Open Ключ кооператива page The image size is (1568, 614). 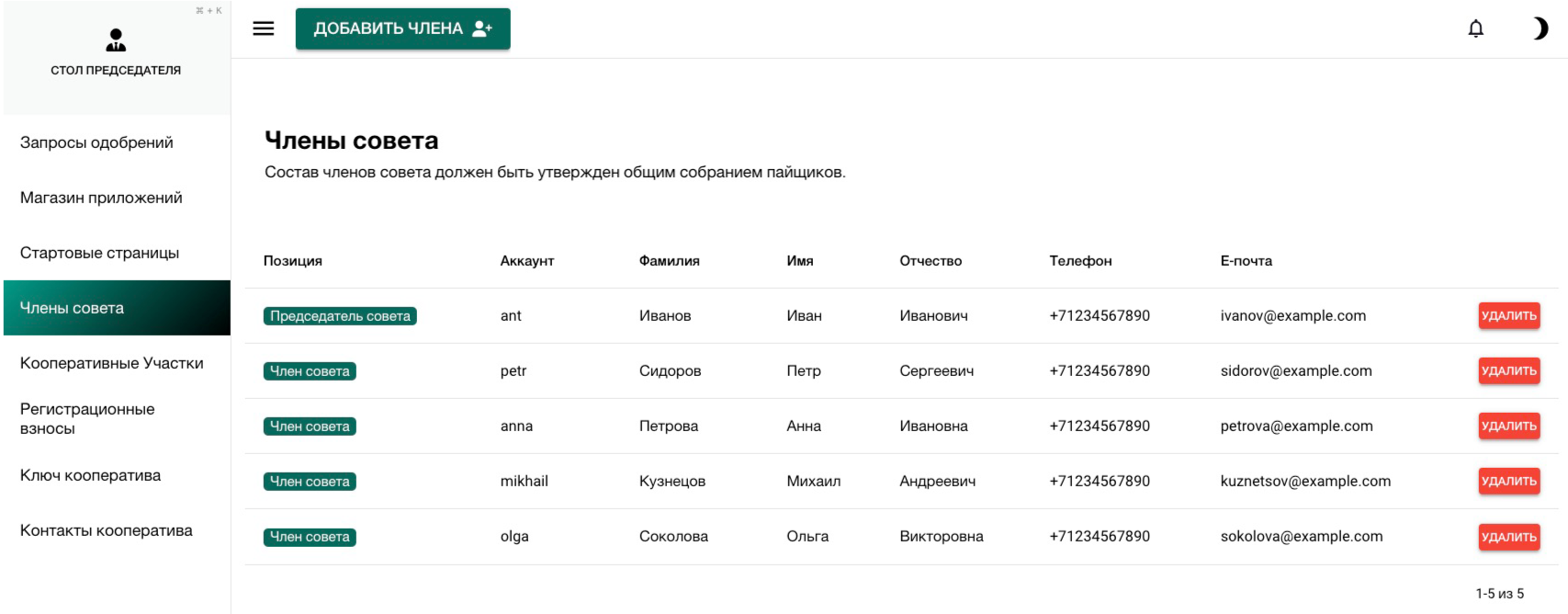pyautogui.click(x=90, y=475)
